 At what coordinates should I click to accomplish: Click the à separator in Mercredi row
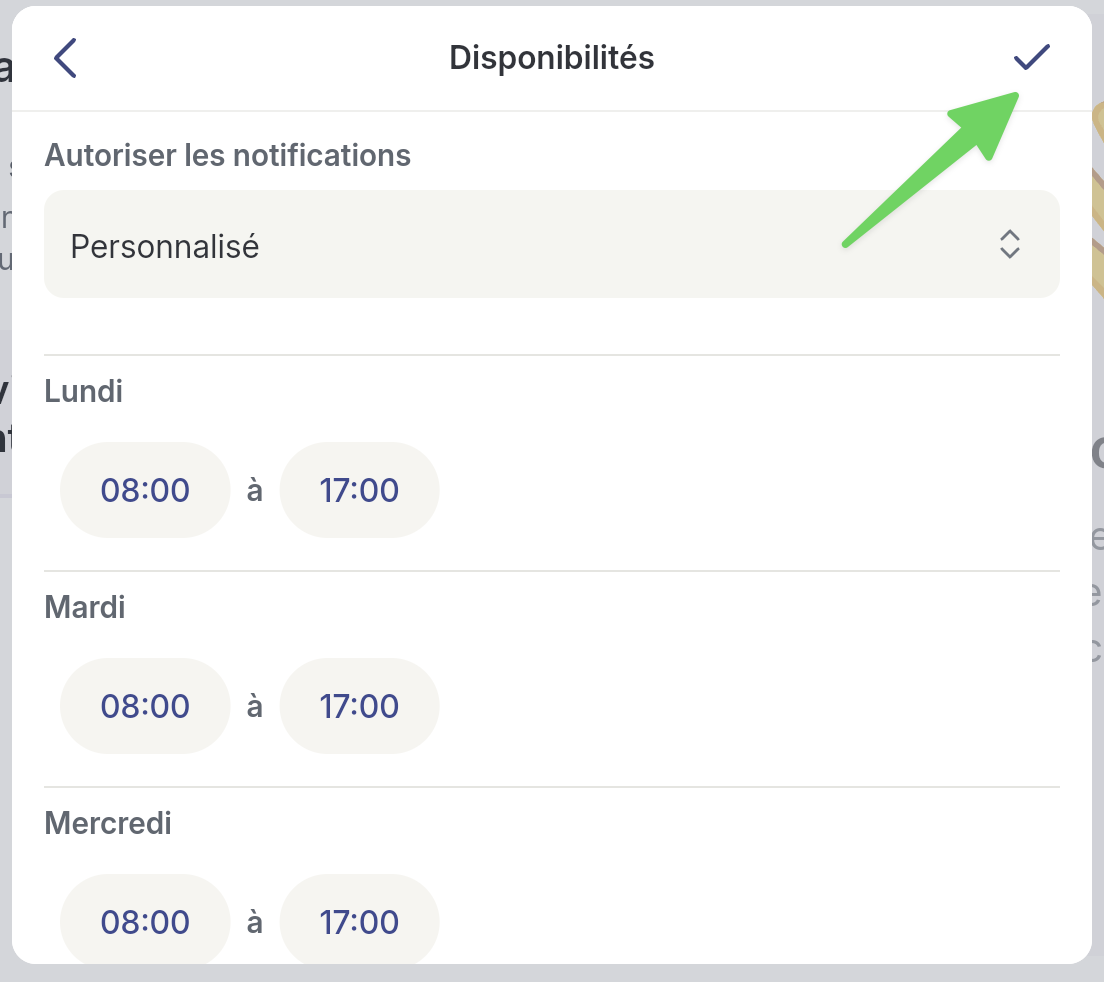point(255,922)
